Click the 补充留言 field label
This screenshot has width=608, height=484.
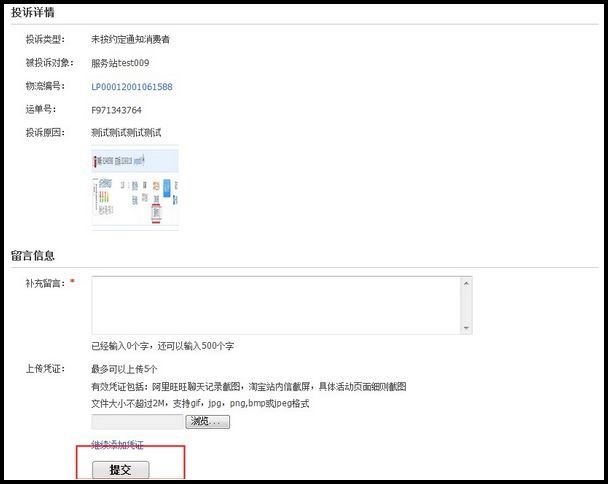pyautogui.click(x=45, y=283)
